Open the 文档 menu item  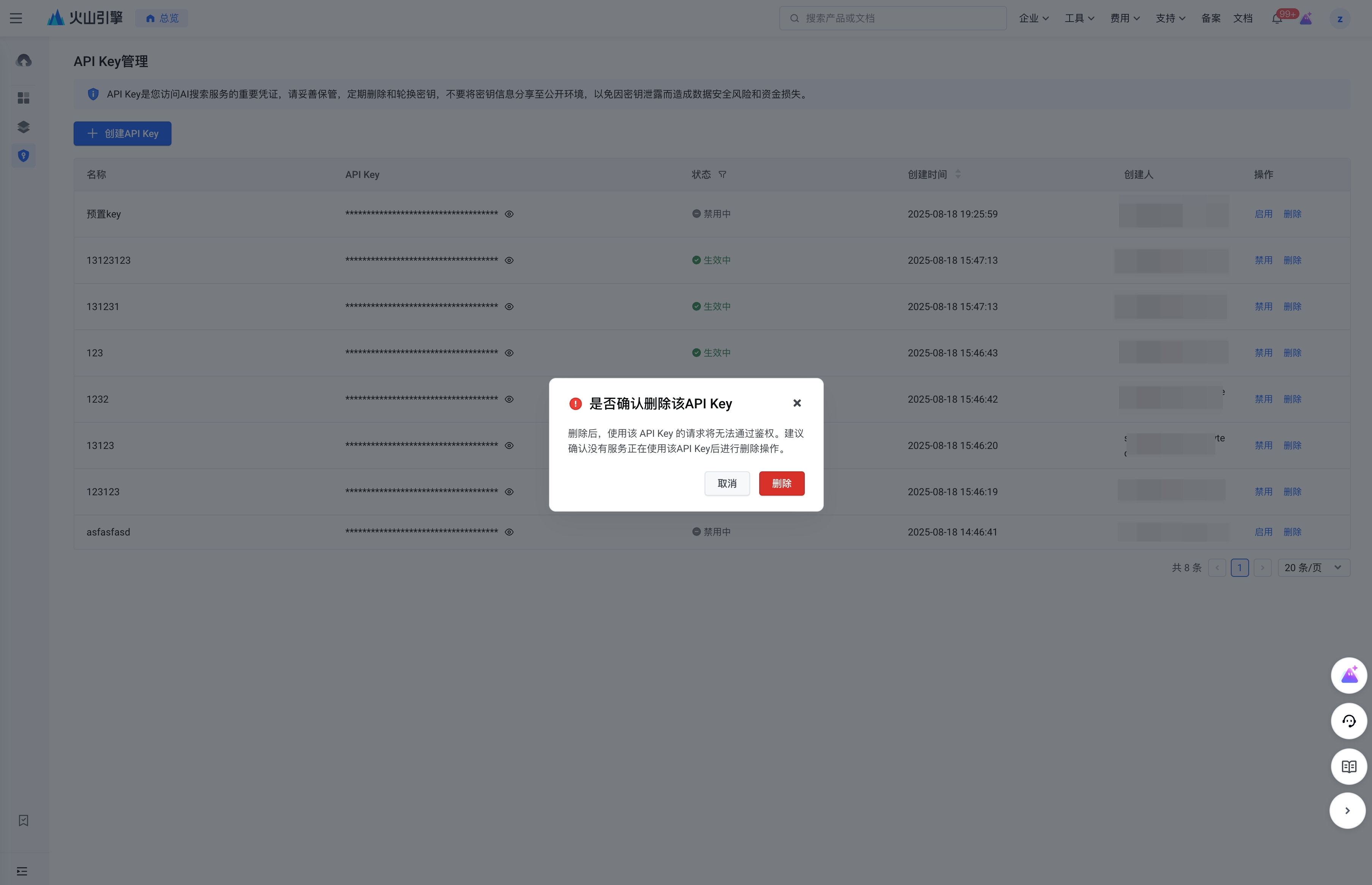(1242, 18)
